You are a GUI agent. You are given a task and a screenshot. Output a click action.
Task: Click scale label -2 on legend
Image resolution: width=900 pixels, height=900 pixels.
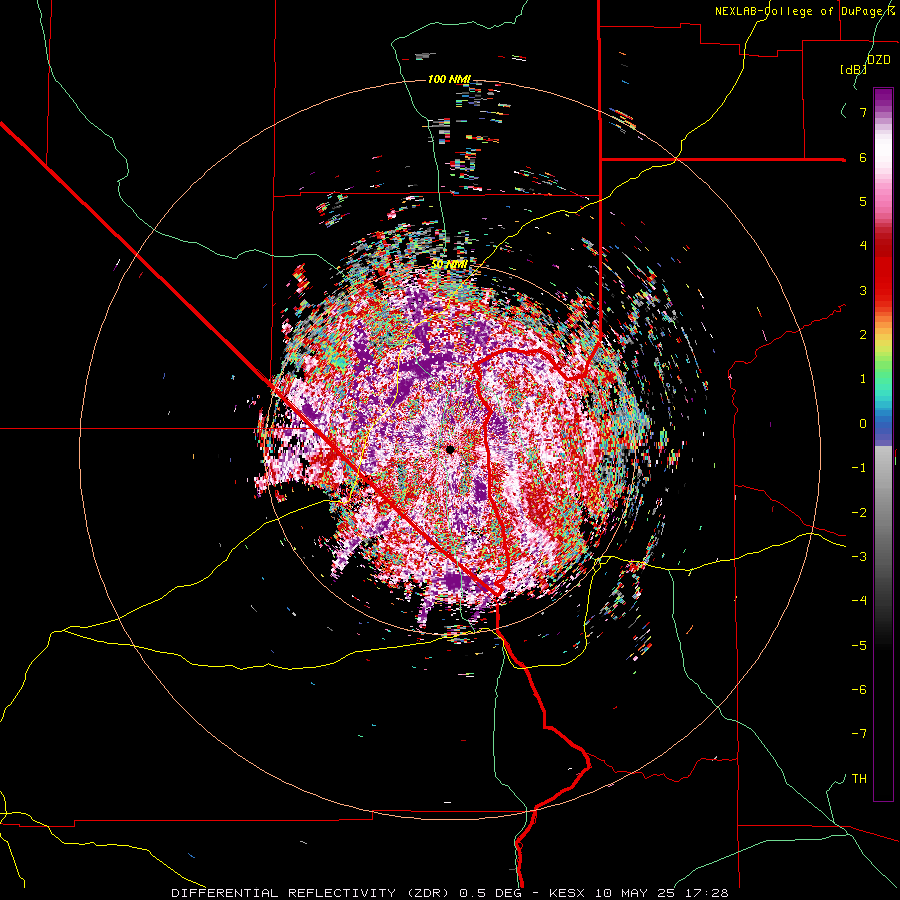pos(859,513)
